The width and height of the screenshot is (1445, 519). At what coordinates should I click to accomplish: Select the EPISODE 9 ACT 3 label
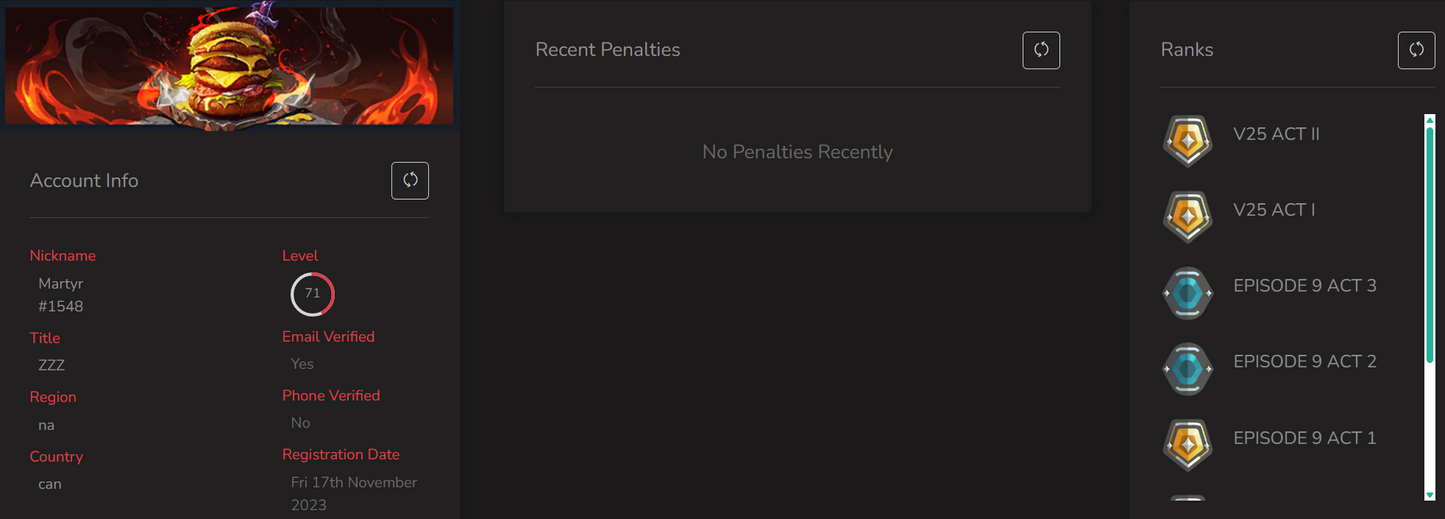(x=1304, y=286)
